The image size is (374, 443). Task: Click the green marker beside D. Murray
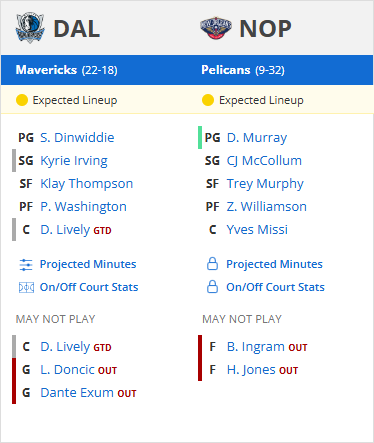point(200,137)
